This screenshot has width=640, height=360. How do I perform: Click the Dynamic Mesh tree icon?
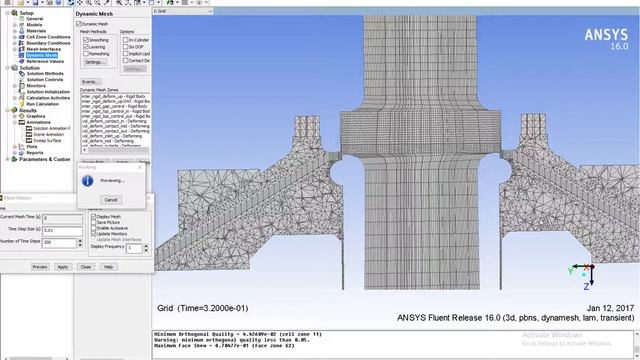(x=22, y=55)
